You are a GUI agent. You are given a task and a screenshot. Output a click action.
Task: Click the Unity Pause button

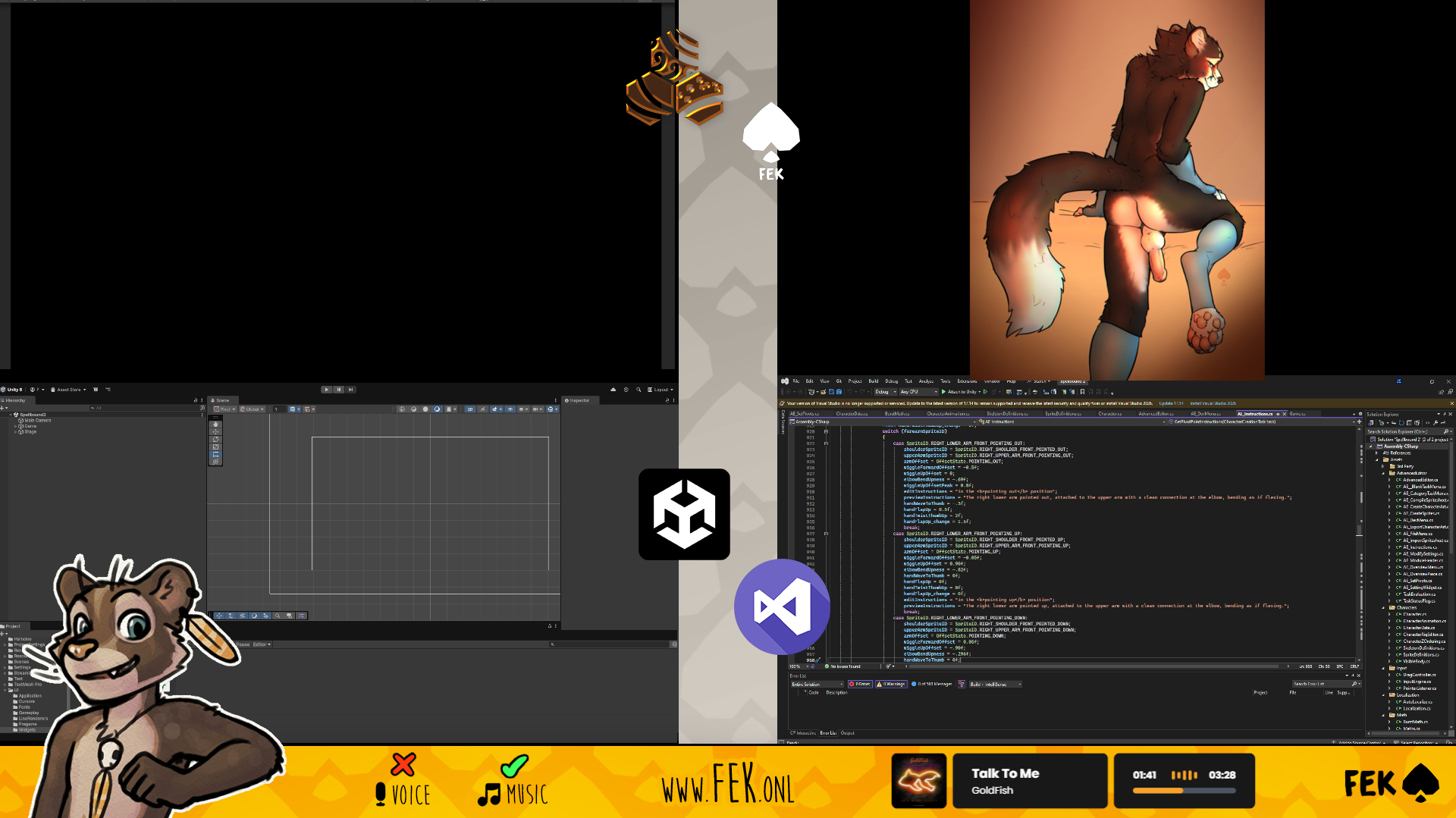click(338, 390)
